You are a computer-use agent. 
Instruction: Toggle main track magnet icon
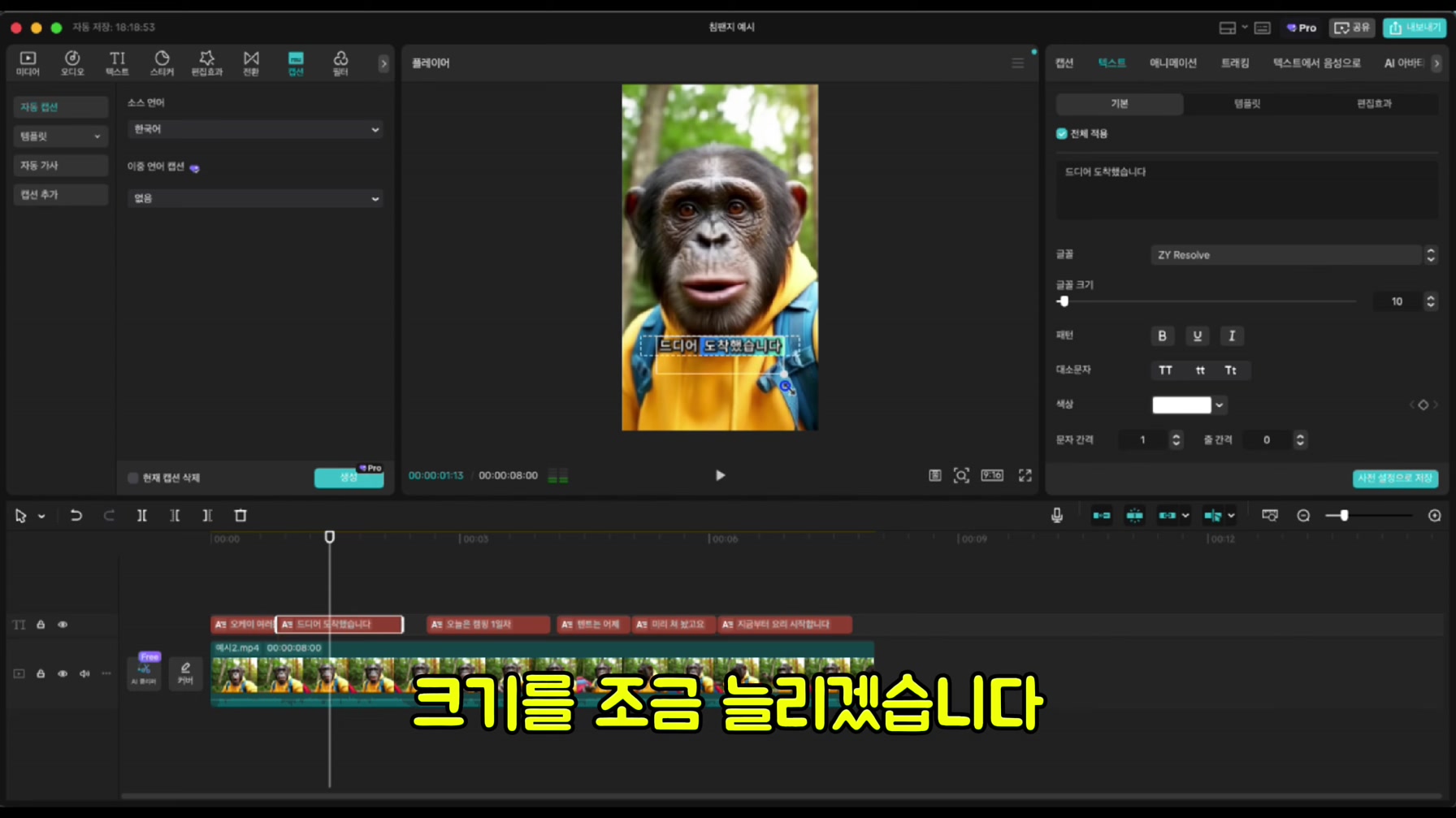tap(1101, 515)
